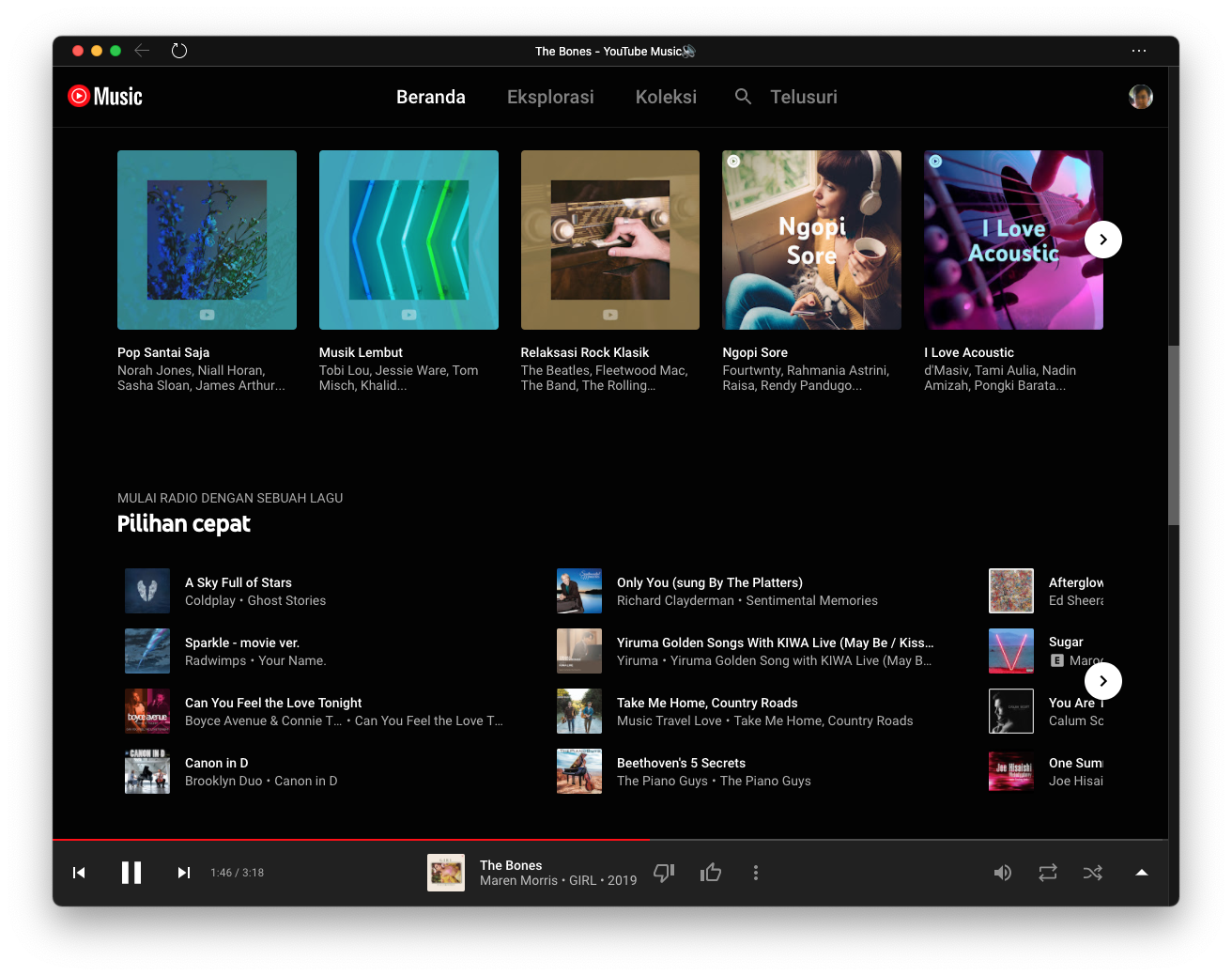Reload the page from title bar

tap(179, 51)
